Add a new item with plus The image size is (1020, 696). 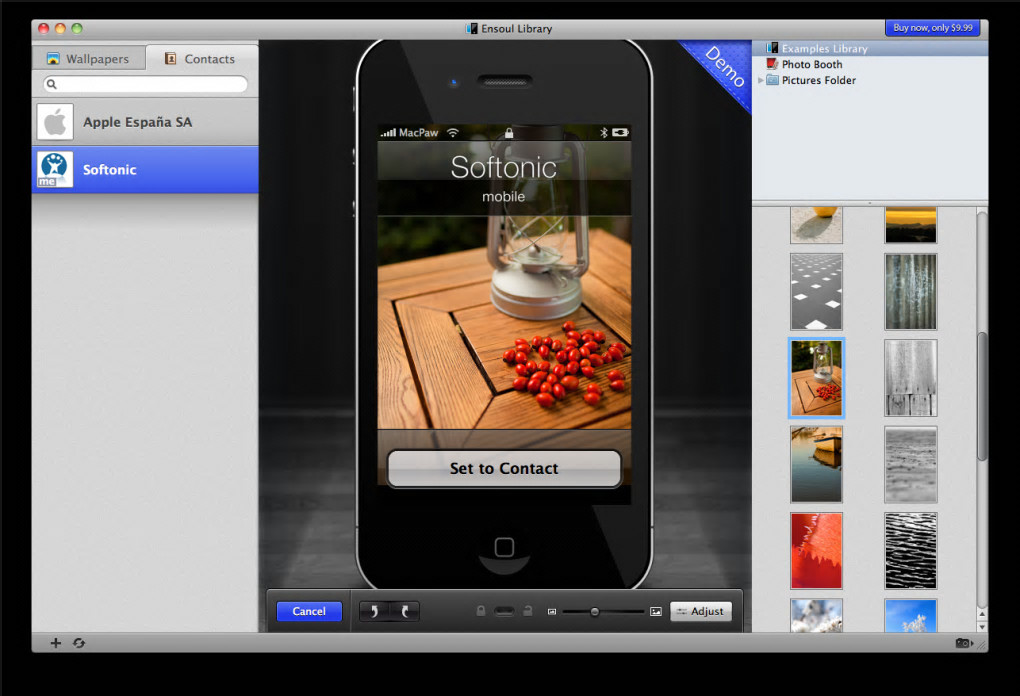pyautogui.click(x=56, y=643)
